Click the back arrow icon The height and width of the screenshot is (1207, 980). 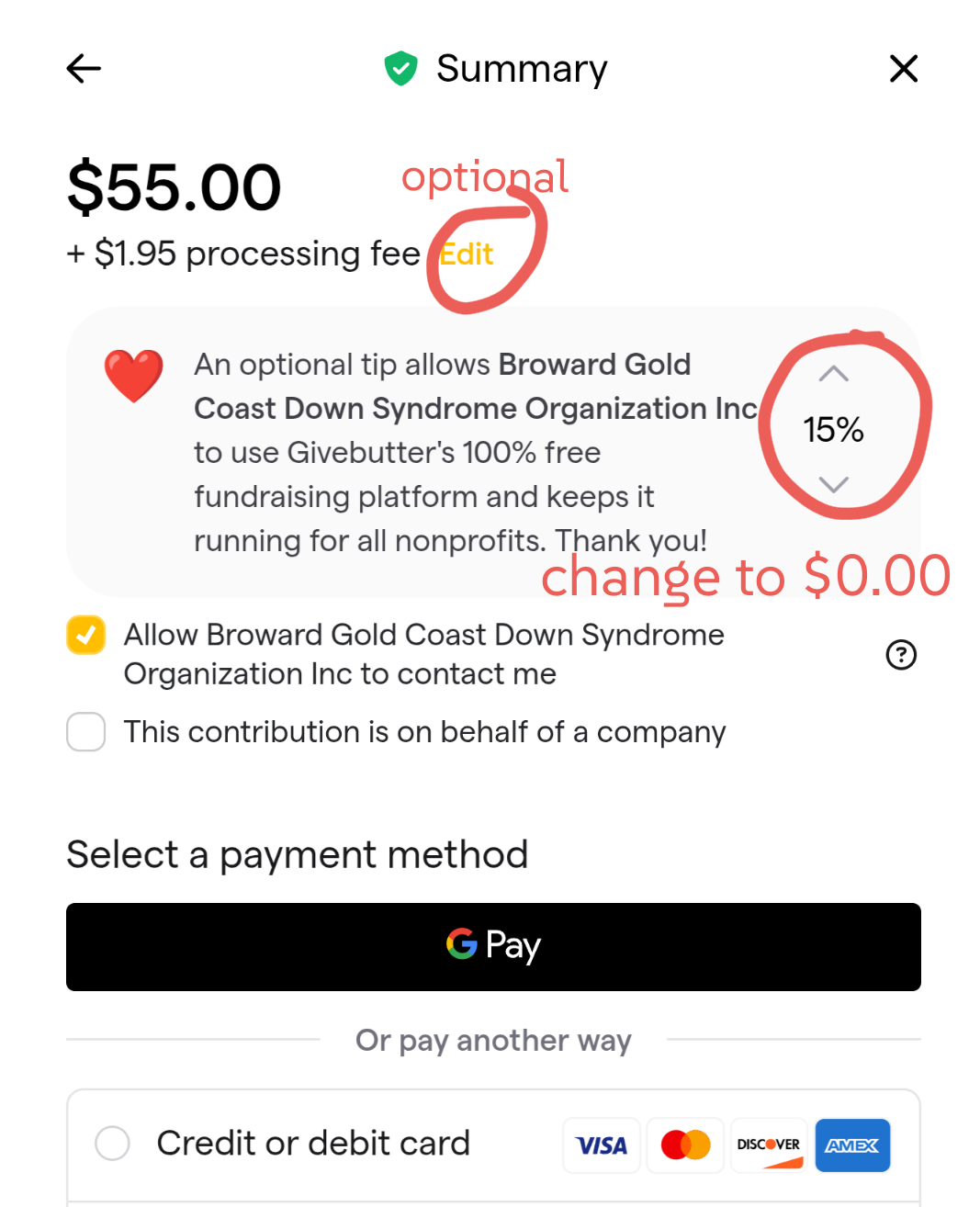click(x=84, y=69)
